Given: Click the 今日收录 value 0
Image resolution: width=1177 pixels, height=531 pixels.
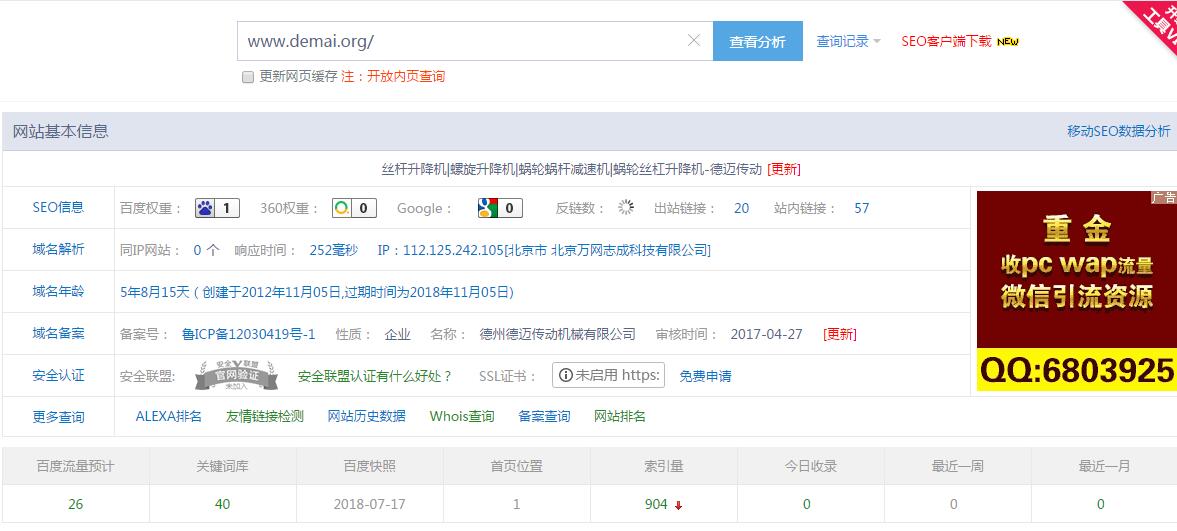Looking at the screenshot, I should (x=807, y=504).
